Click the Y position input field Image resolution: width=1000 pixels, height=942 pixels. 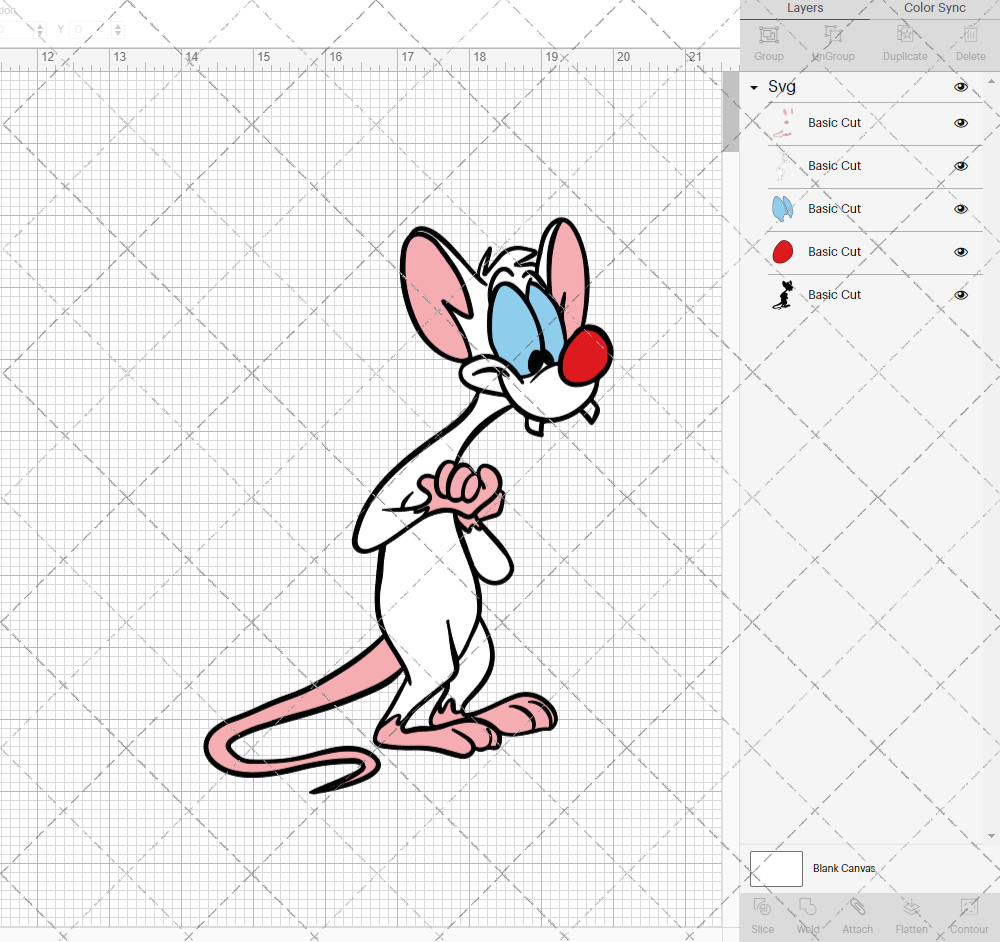89,29
